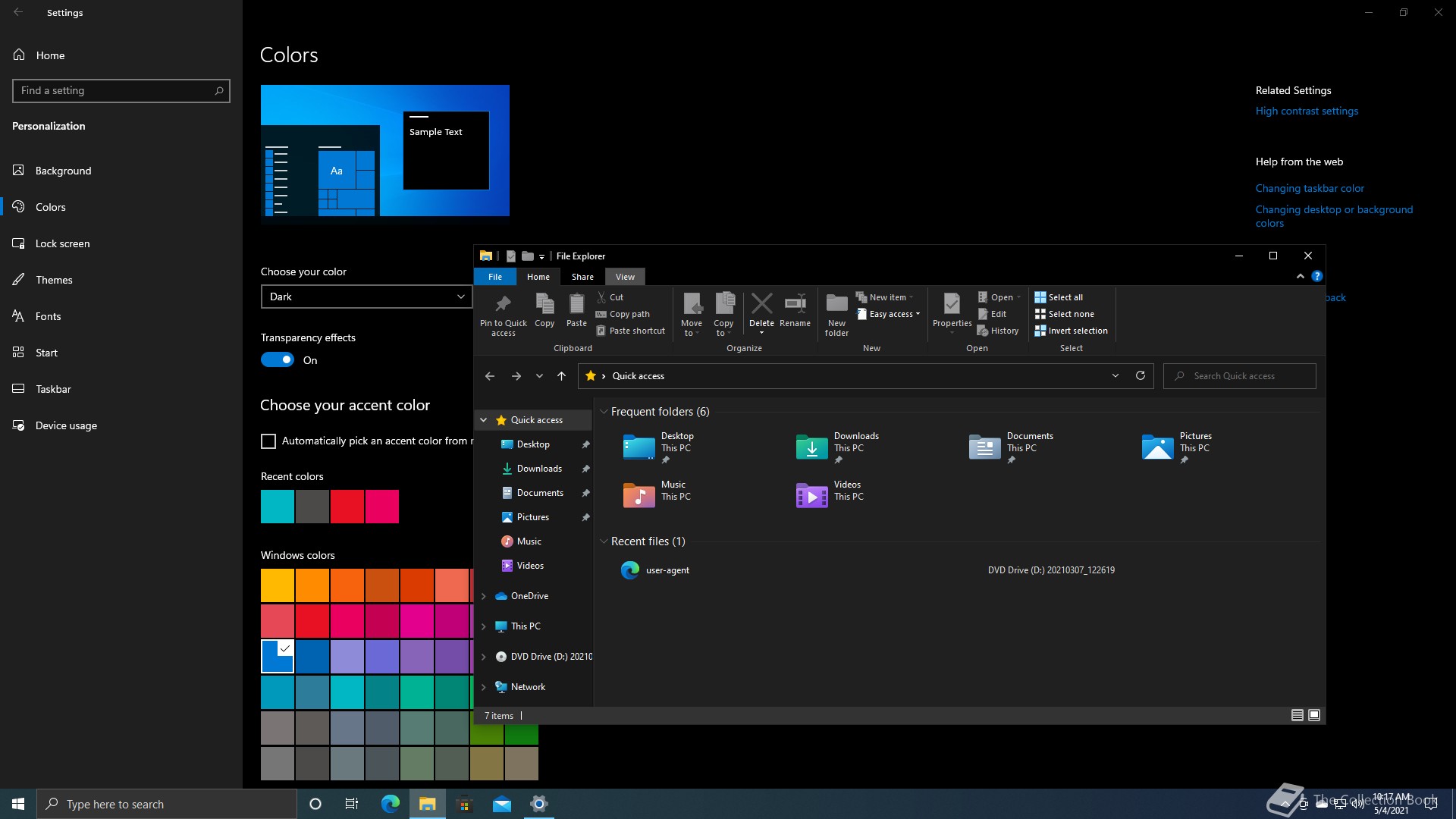The height and width of the screenshot is (819, 1456).
Task: Open the Windows Start menu
Action: [x=18, y=804]
